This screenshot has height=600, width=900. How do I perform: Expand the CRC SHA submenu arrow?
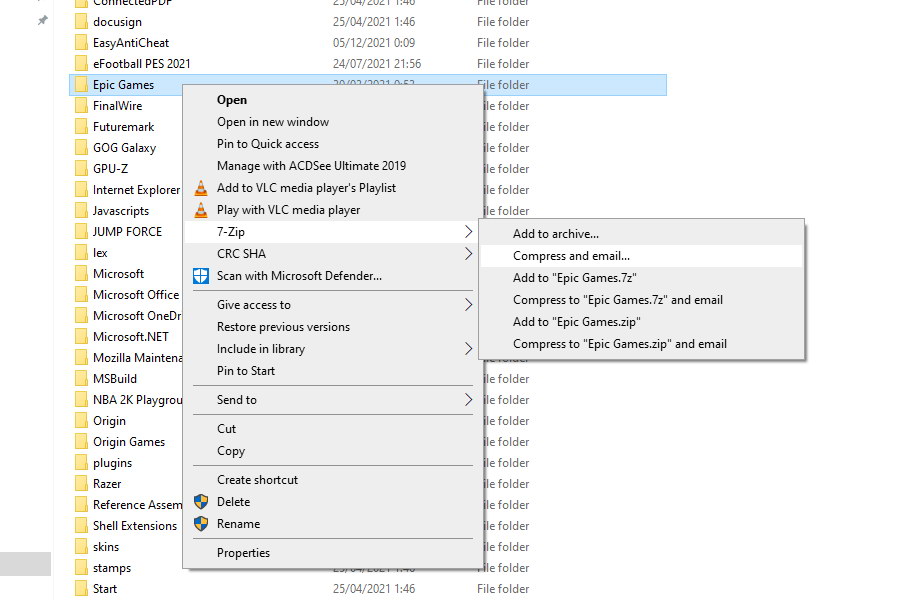(468, 254)
